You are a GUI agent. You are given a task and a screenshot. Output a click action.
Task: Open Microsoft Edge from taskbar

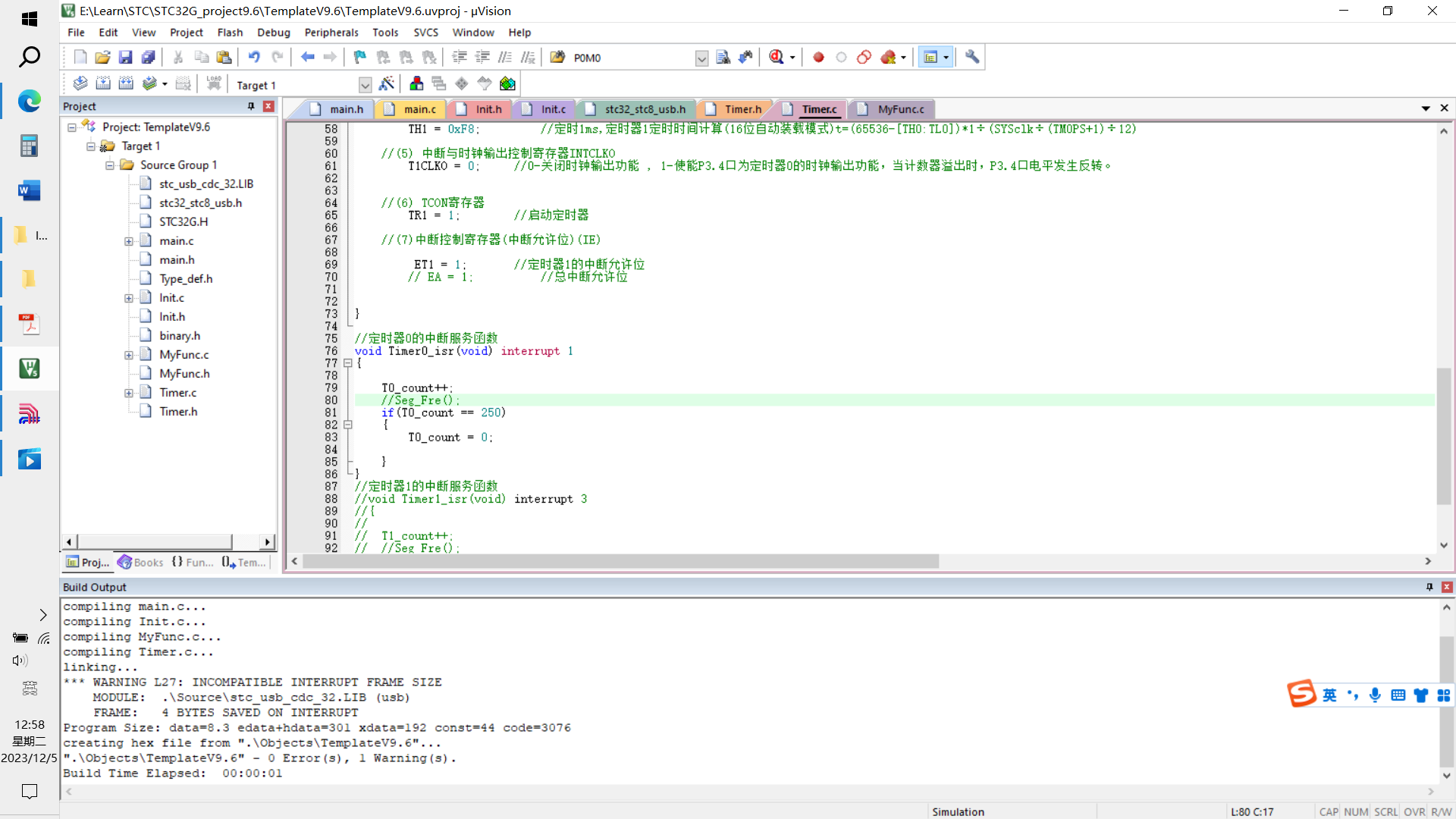[30, 101]
